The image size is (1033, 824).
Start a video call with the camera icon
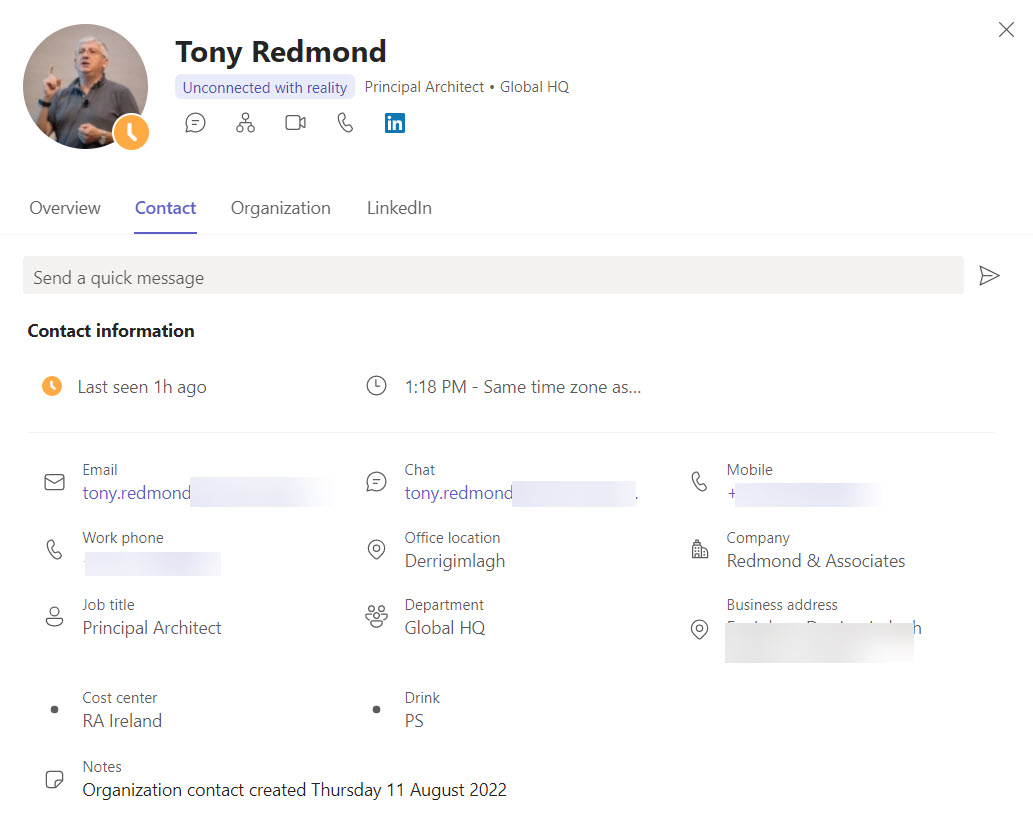tap(295, 123)
